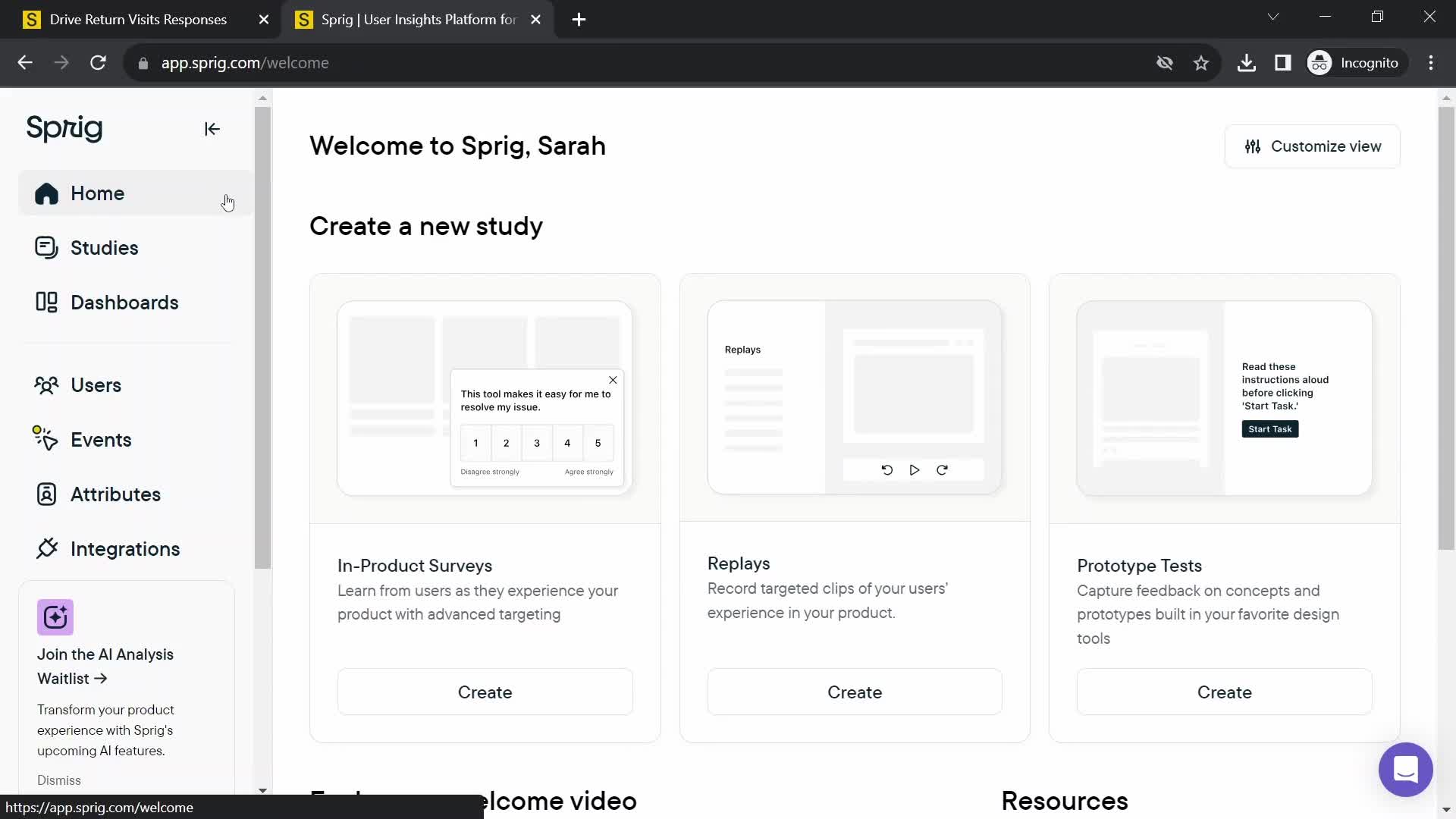Screen dimensions: 1456x819
Task: Dismiss the AI Analysis notification
Action: [x=59, y=779]
